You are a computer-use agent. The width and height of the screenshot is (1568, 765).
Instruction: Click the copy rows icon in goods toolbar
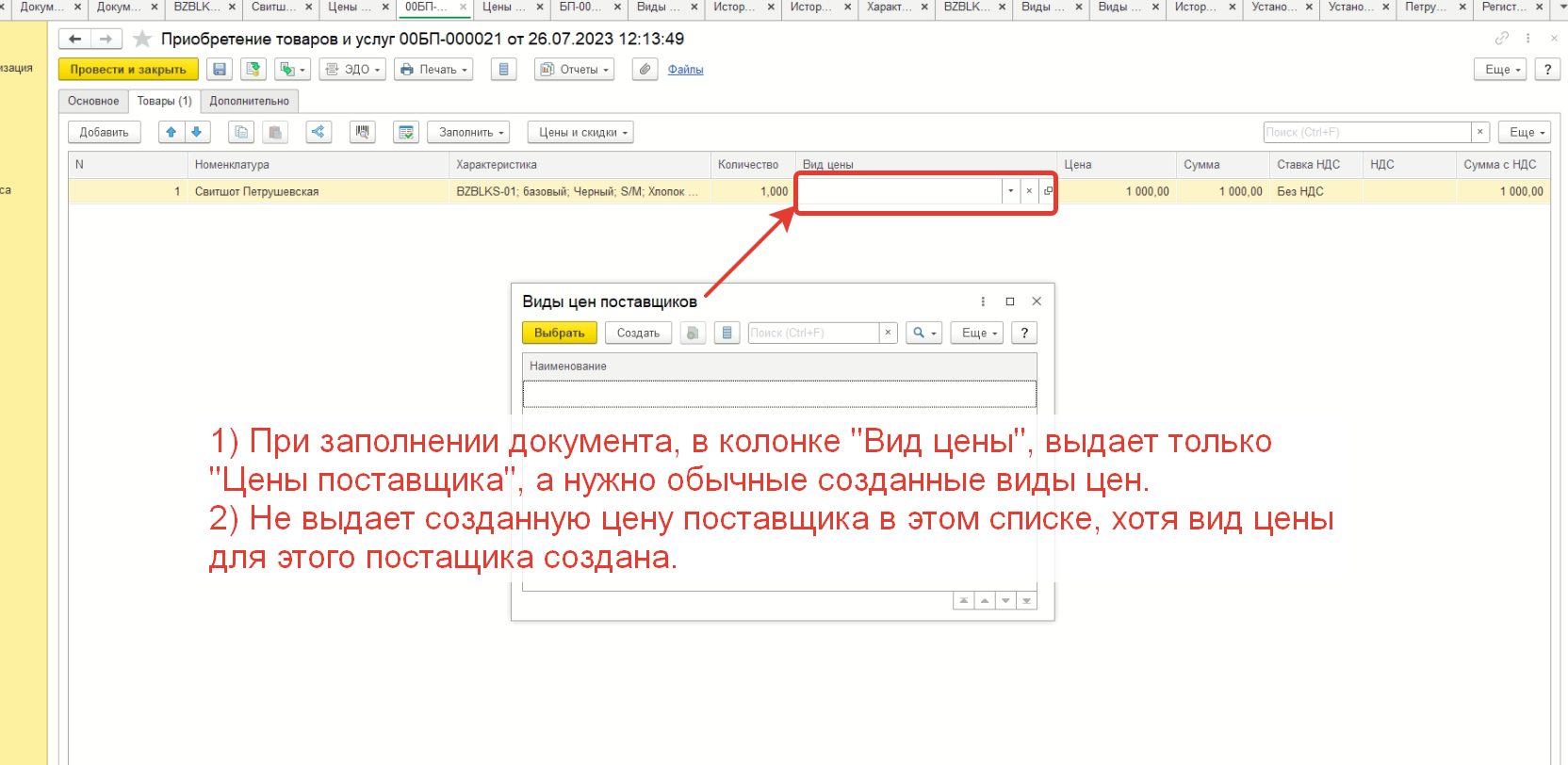point(241,133)
